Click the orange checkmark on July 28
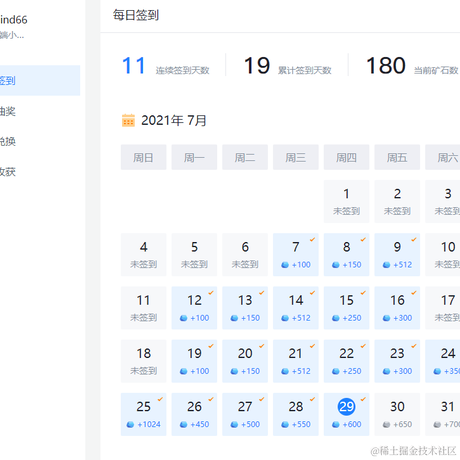The image size is (460, 460). [312, 399]
